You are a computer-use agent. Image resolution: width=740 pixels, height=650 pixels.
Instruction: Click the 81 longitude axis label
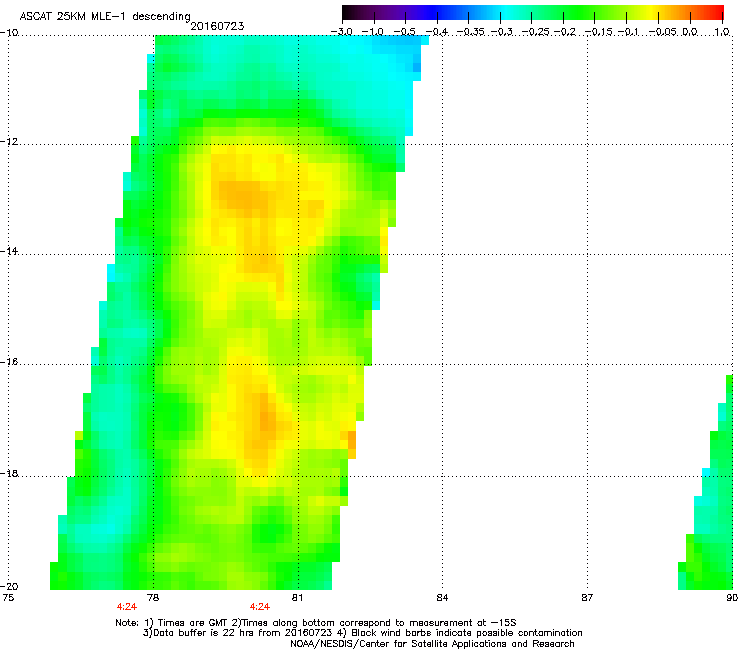coord(297,598)
